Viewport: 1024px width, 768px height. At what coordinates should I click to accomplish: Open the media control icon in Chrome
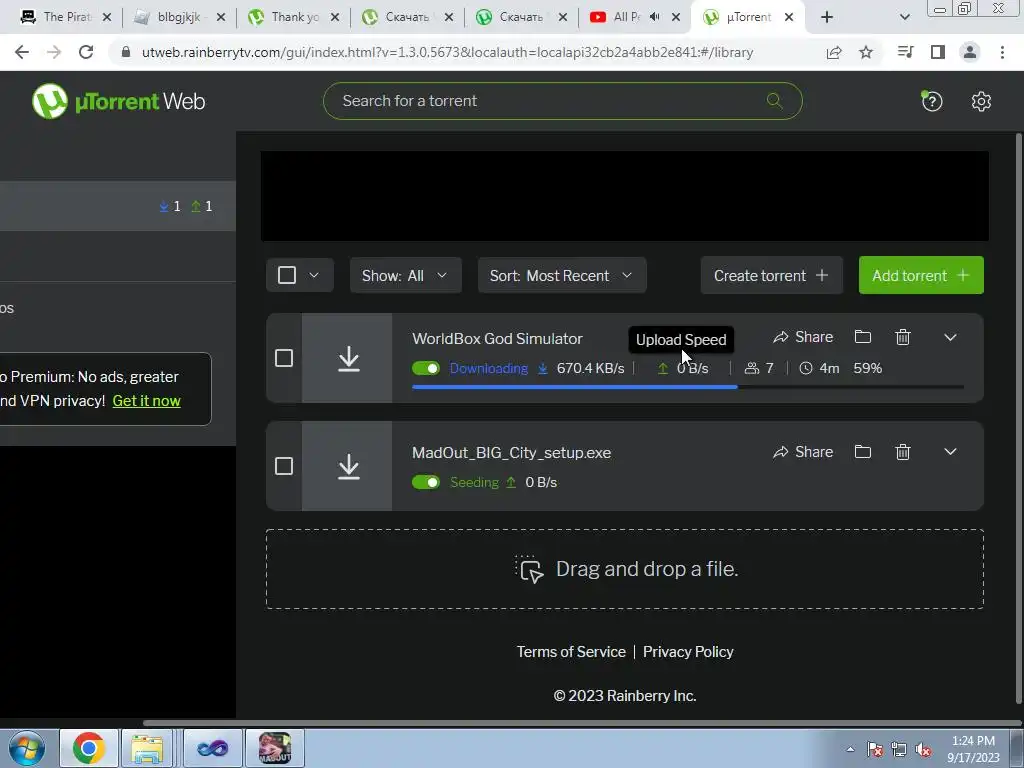pyautogui.click(x=905, y=52)
